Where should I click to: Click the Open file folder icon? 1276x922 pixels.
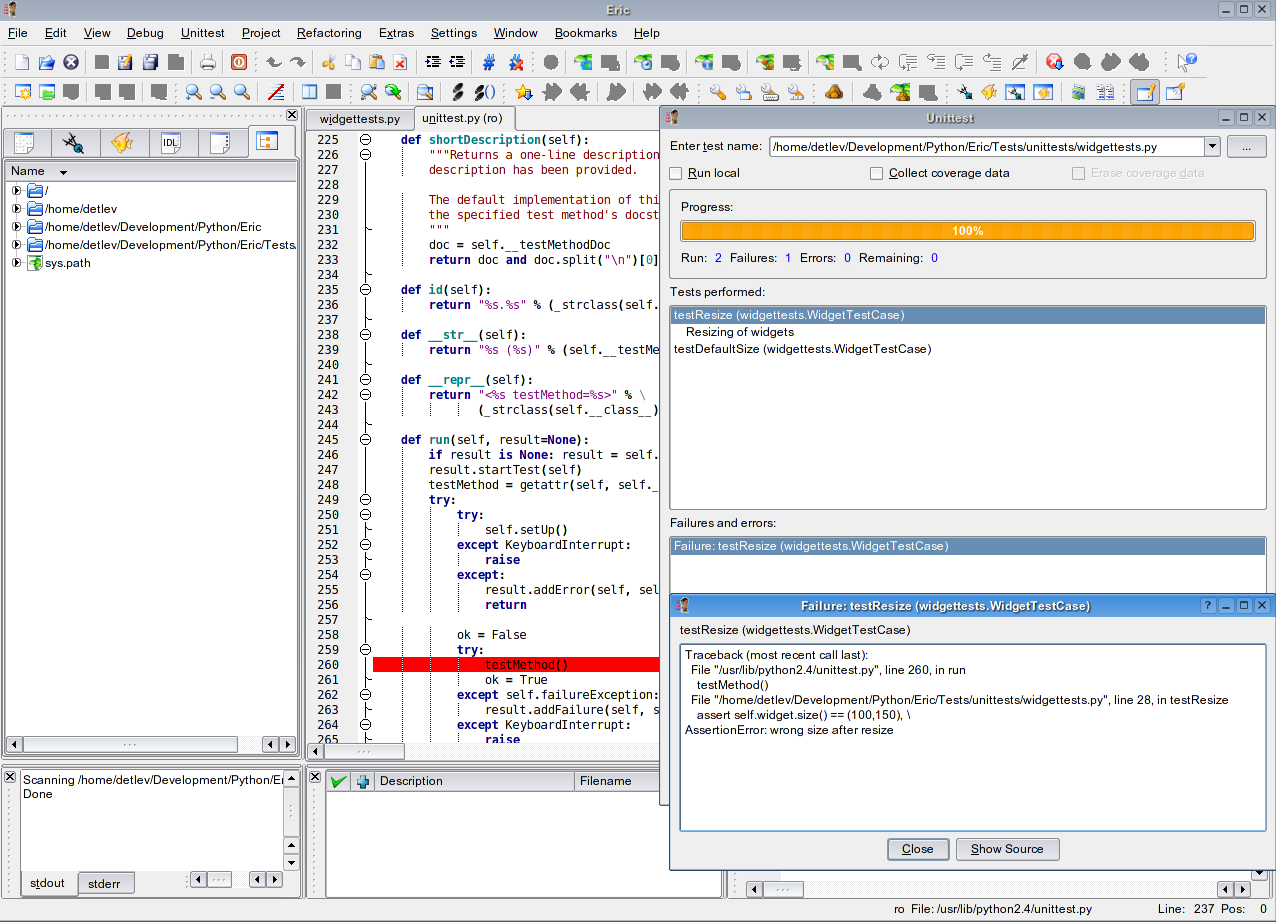46,62
